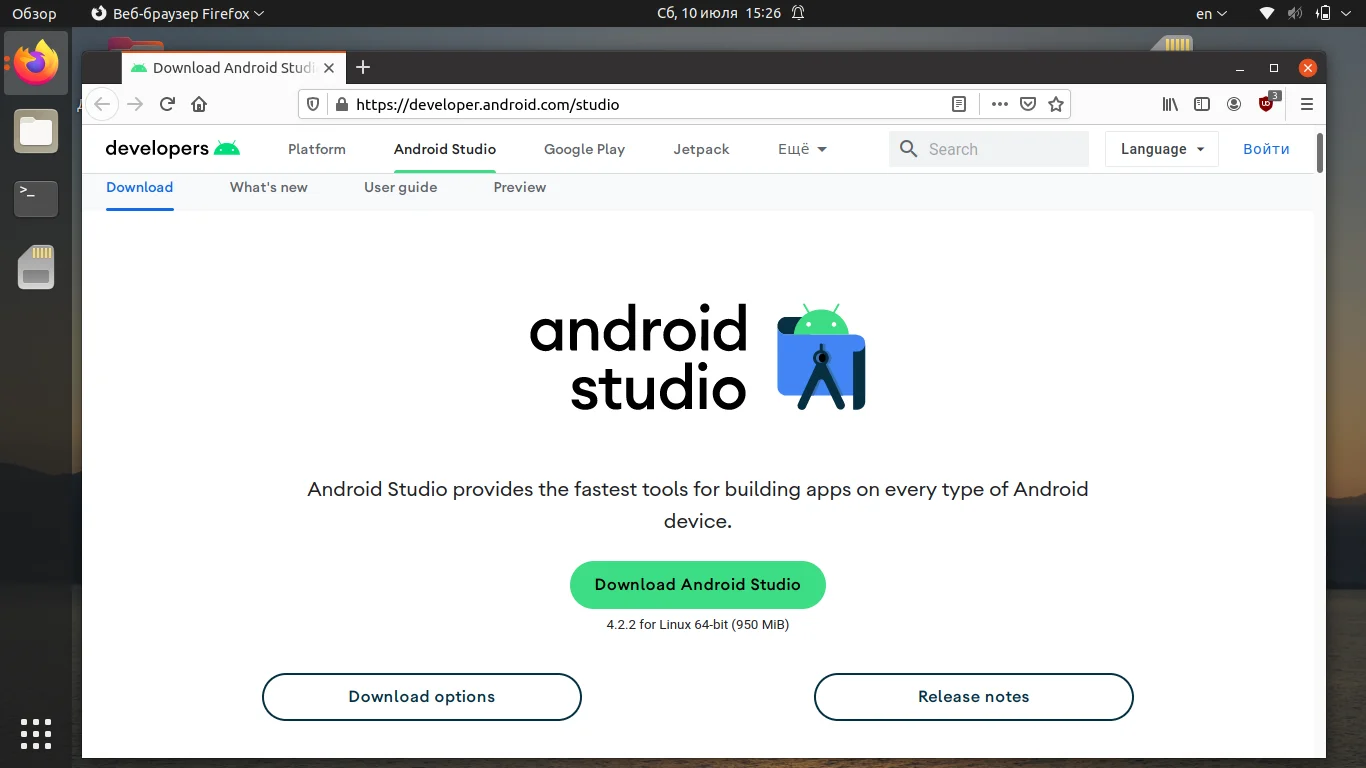Save the page to Pocket
The width and height of the screenshot is (1366, 768).
(x=1028, y=104)
